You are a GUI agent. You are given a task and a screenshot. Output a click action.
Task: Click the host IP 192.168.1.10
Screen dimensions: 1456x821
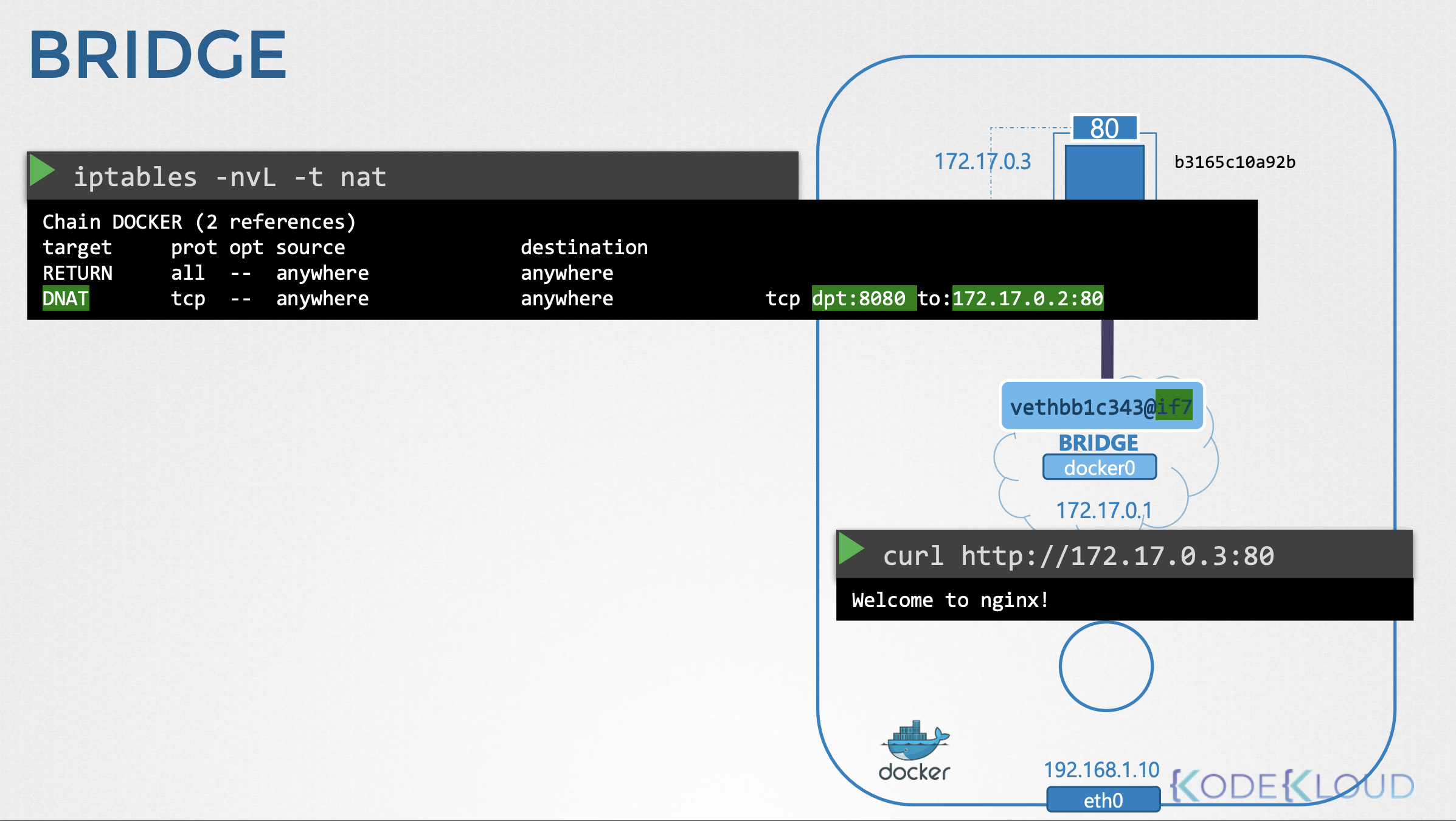click(1101, 770)
